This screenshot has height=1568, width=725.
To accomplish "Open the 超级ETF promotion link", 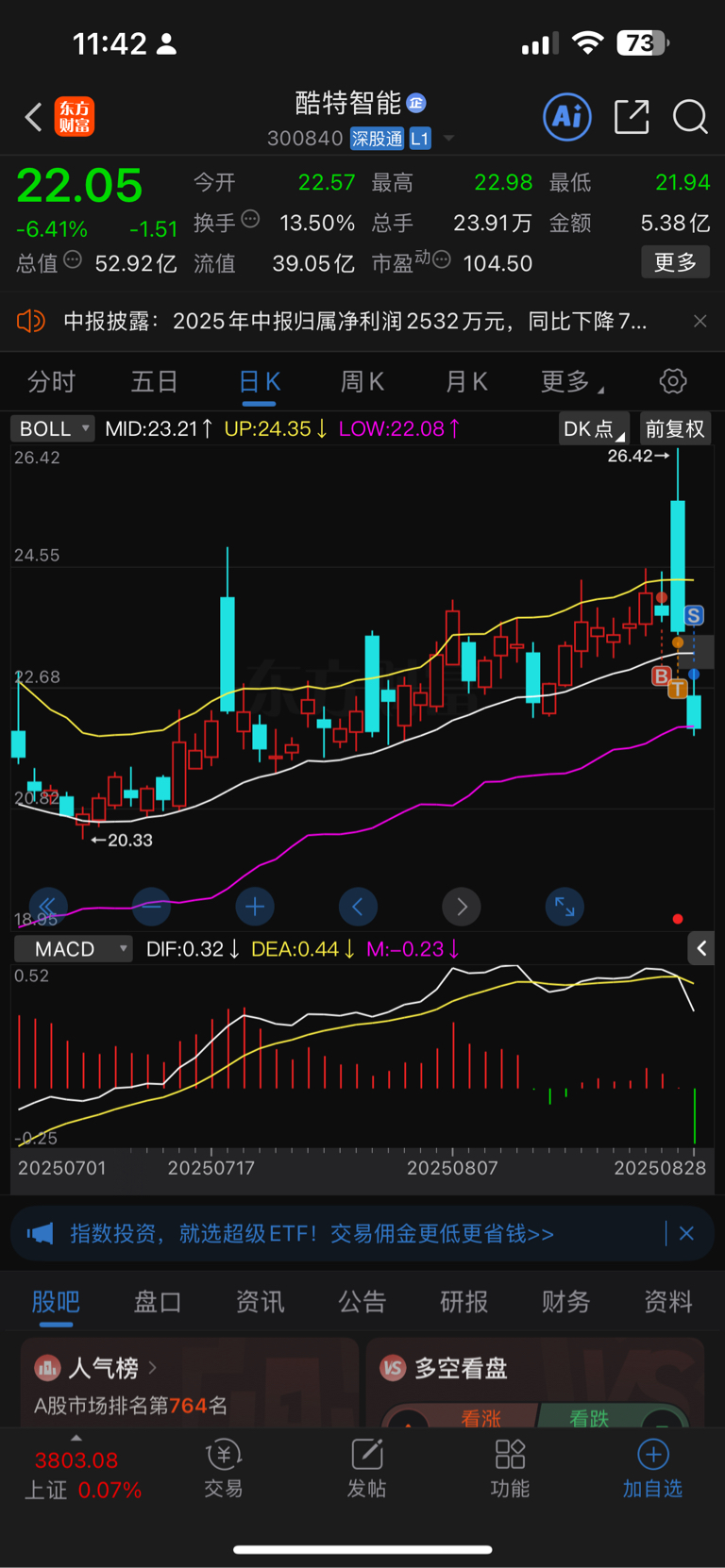I will [312, 1234].
